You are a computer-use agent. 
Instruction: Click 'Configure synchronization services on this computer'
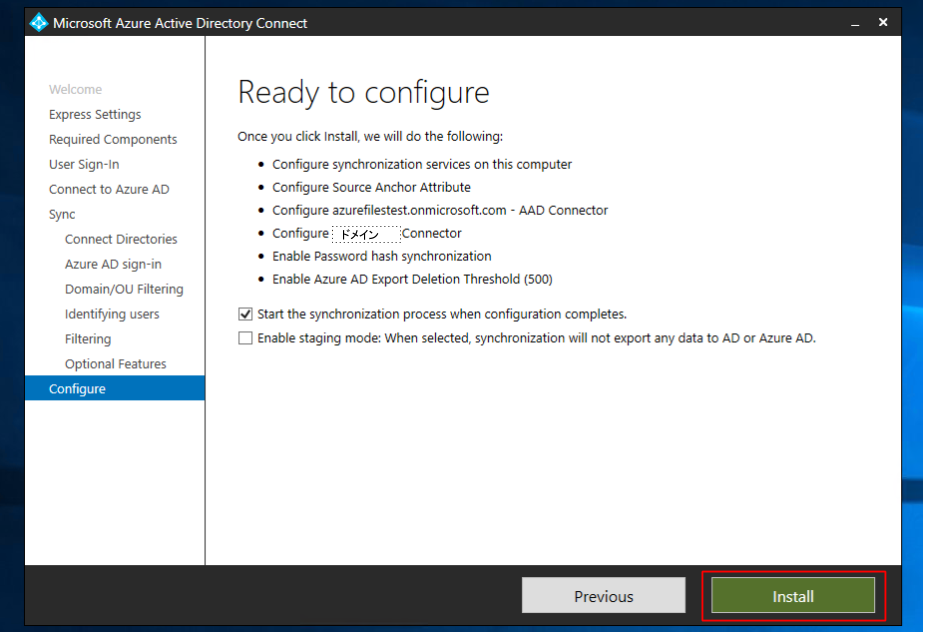[422, 164]
